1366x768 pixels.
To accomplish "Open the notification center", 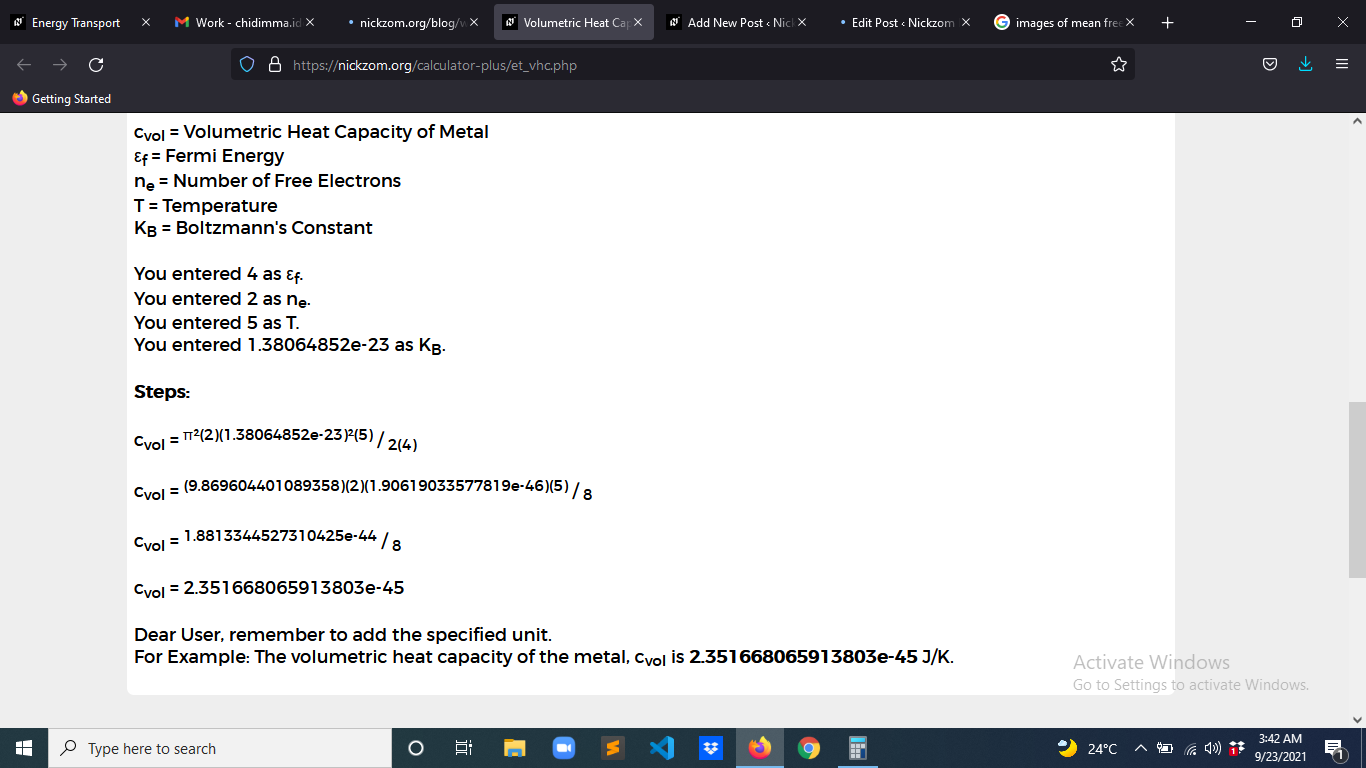I will coord(1333,748).
